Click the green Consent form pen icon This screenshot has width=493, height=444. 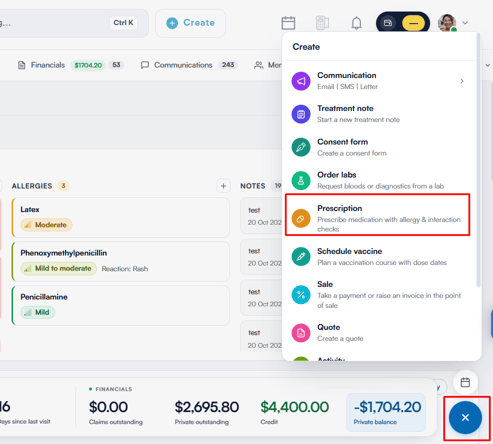[x=301, y=147]
